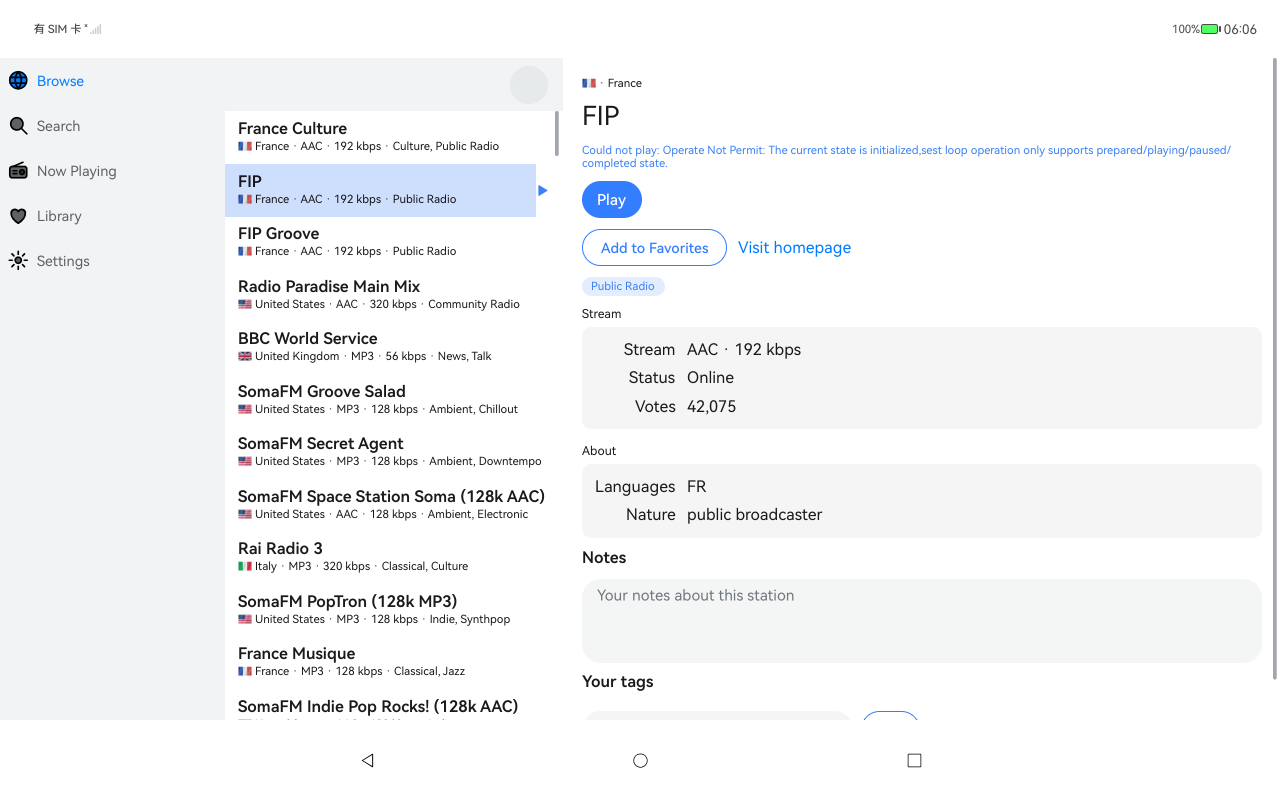The width and height of the screenshot is (1280, 800).
Task: Click the Public Radio tag chip
Action: pos(623,286)
